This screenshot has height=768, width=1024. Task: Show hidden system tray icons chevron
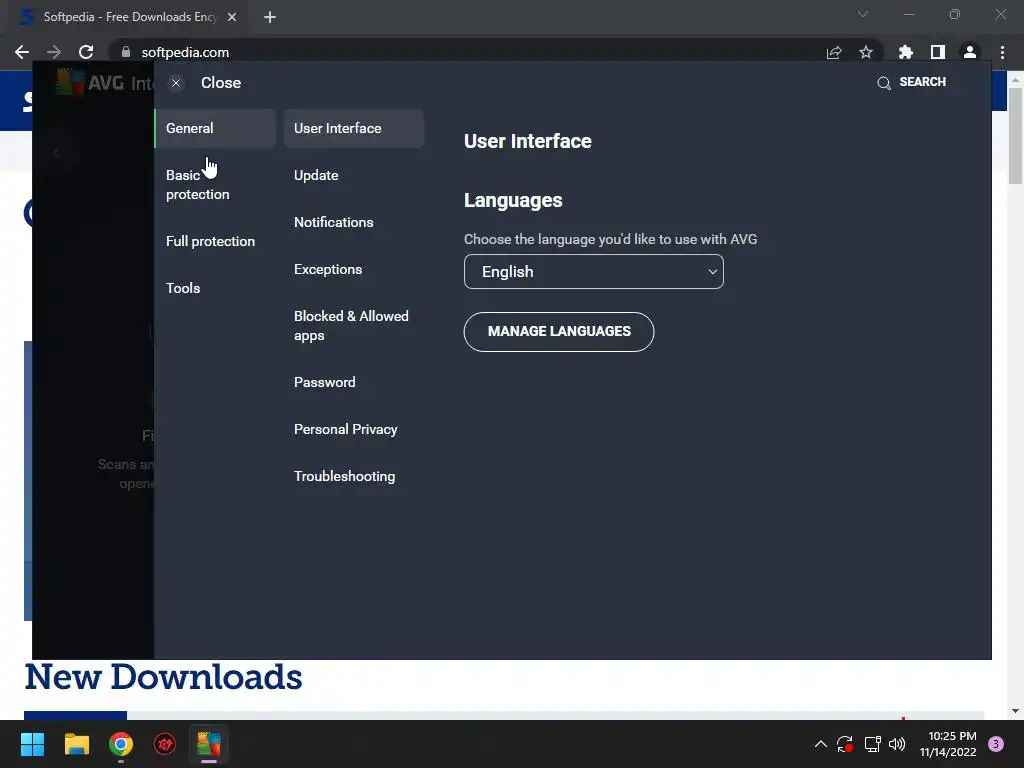click(x=821, y=744)
